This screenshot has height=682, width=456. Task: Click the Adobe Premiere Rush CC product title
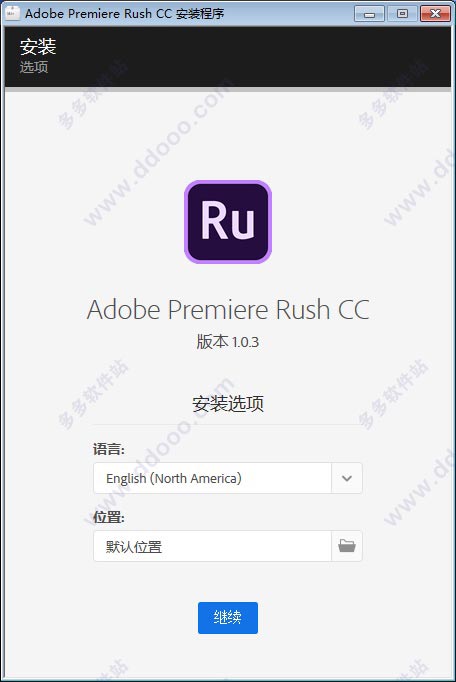click(x=228, y=309)
